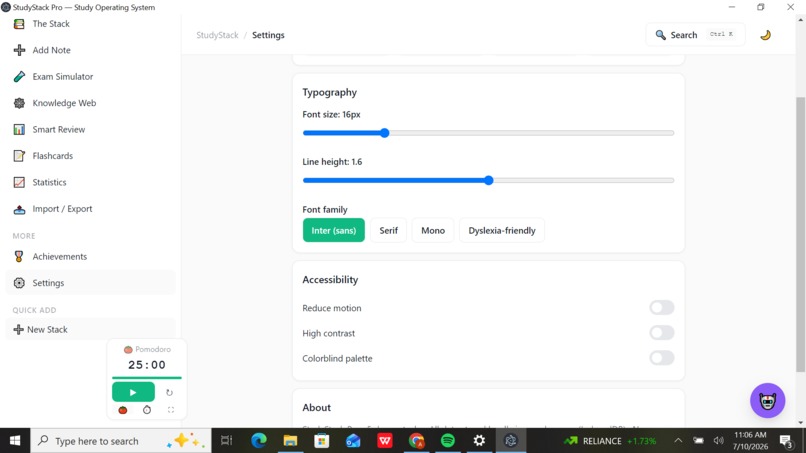Open the WPS Office taskbar icon
806x453 pixels.
pos(385,441)
